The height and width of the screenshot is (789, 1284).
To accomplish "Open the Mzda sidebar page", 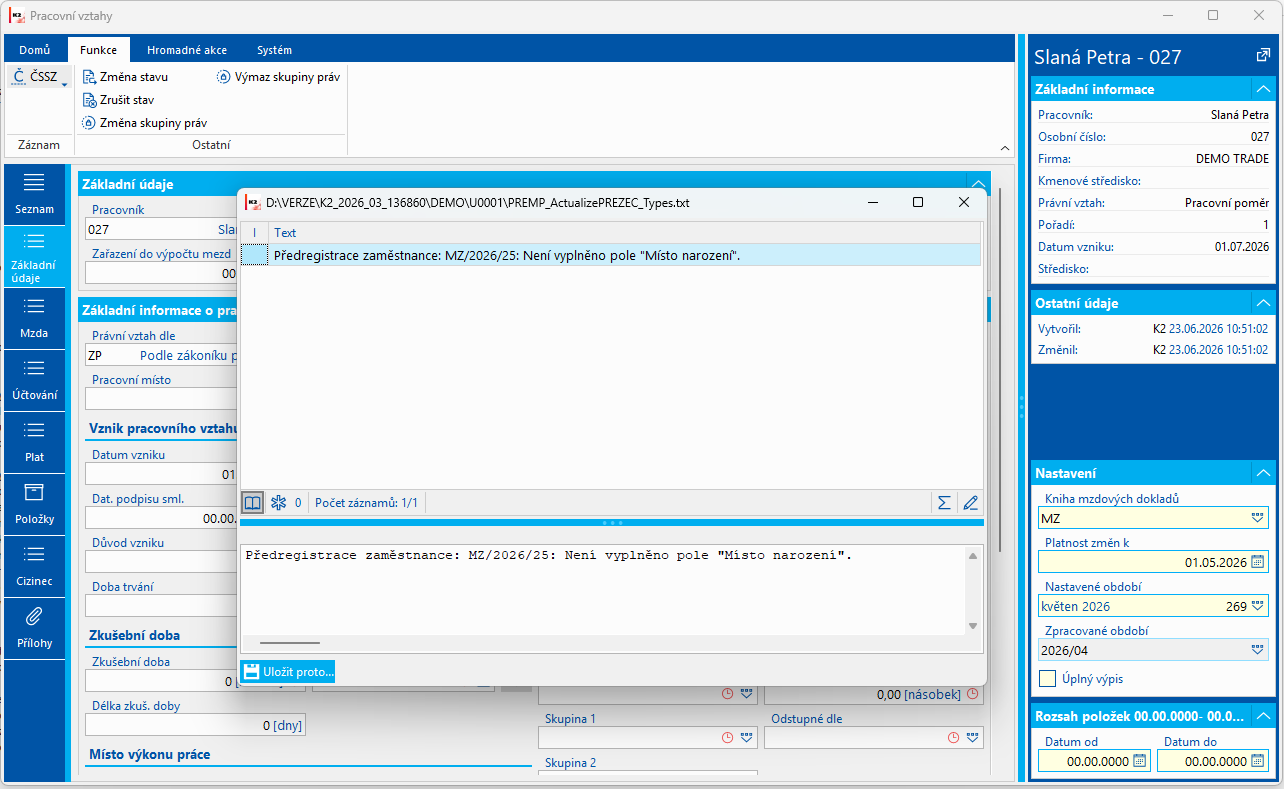I will click(35, 318).
